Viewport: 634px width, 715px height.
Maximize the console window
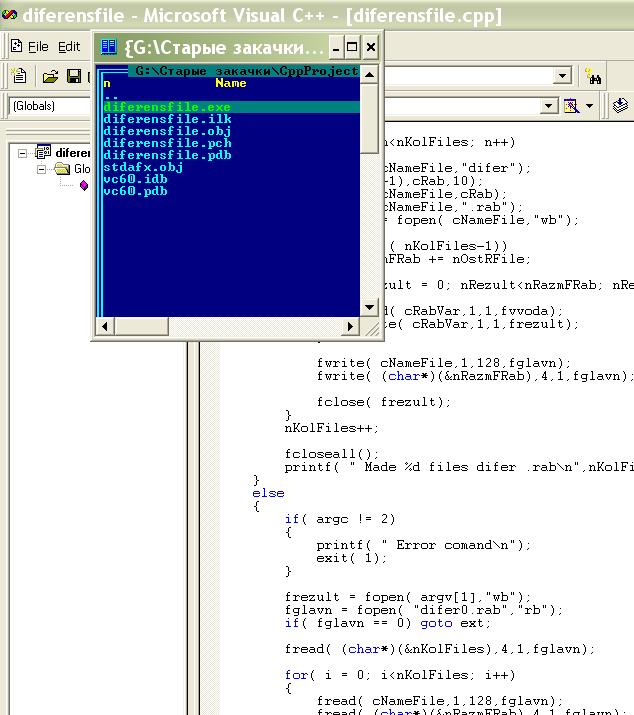click(x=352, y=47)
